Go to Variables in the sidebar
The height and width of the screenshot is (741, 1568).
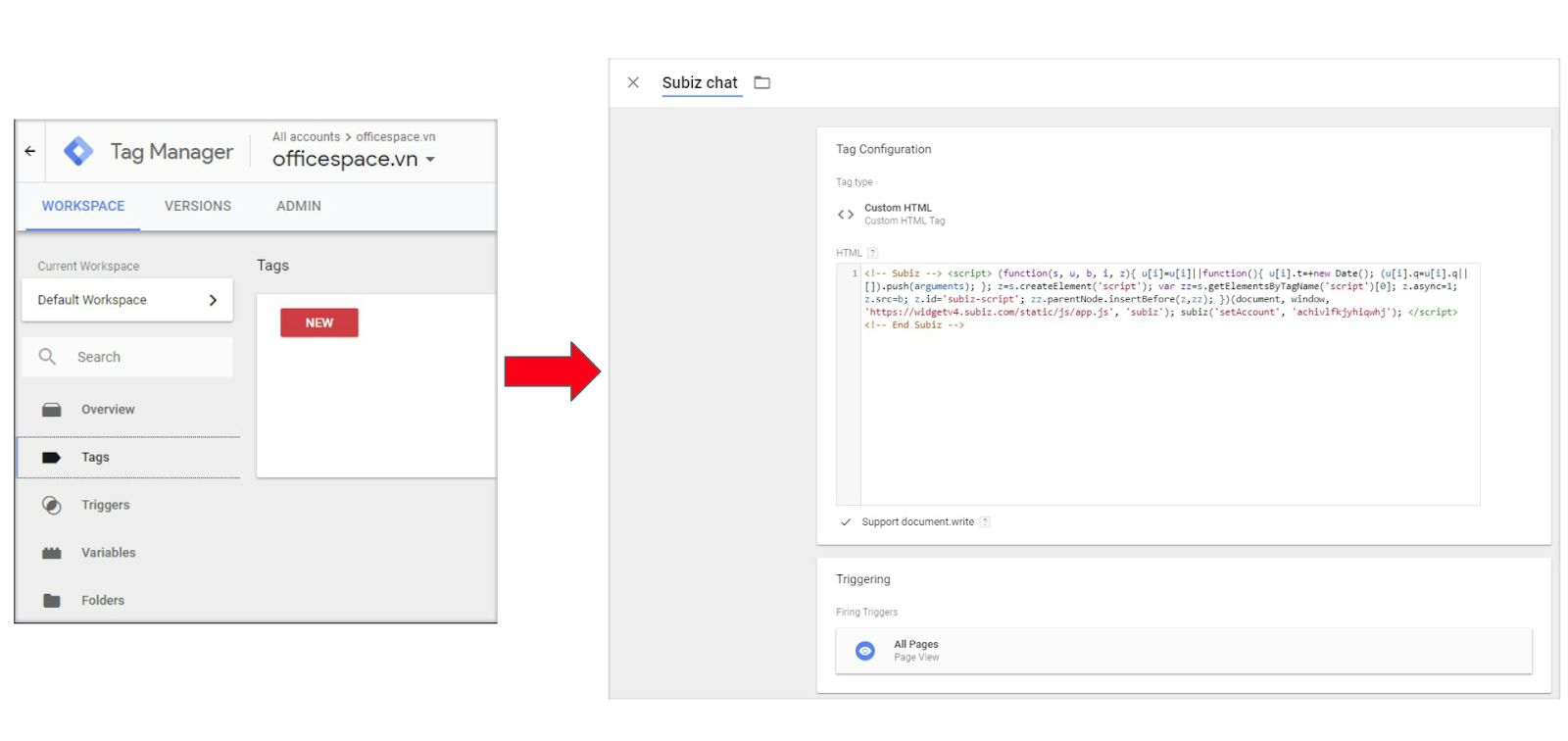[108, 553]
